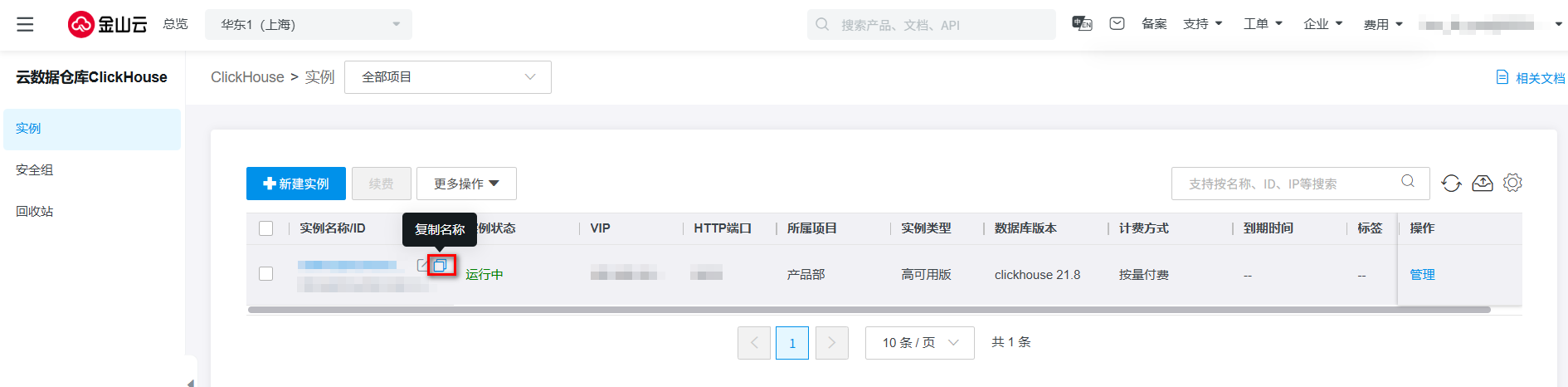Click the 运行中 status text
The height and width of the screenshot is (387, 1568).
485,274
